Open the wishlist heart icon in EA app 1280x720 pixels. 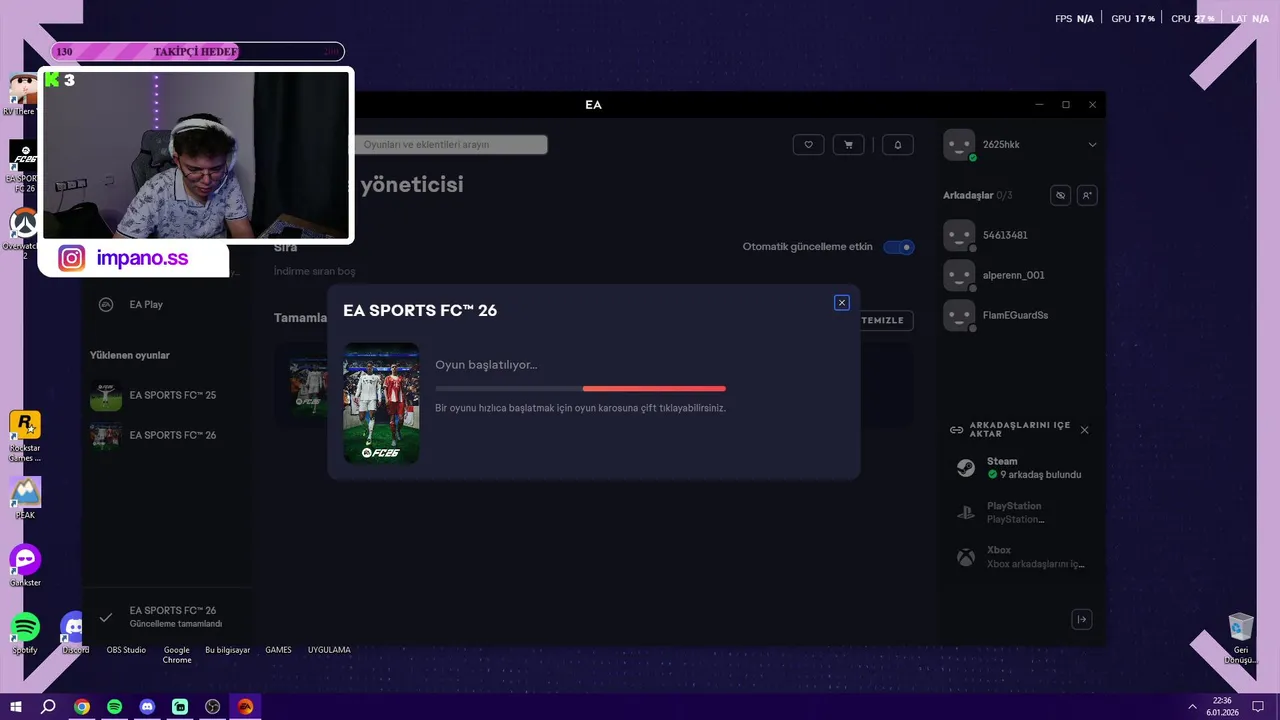(x=808, y=145)
